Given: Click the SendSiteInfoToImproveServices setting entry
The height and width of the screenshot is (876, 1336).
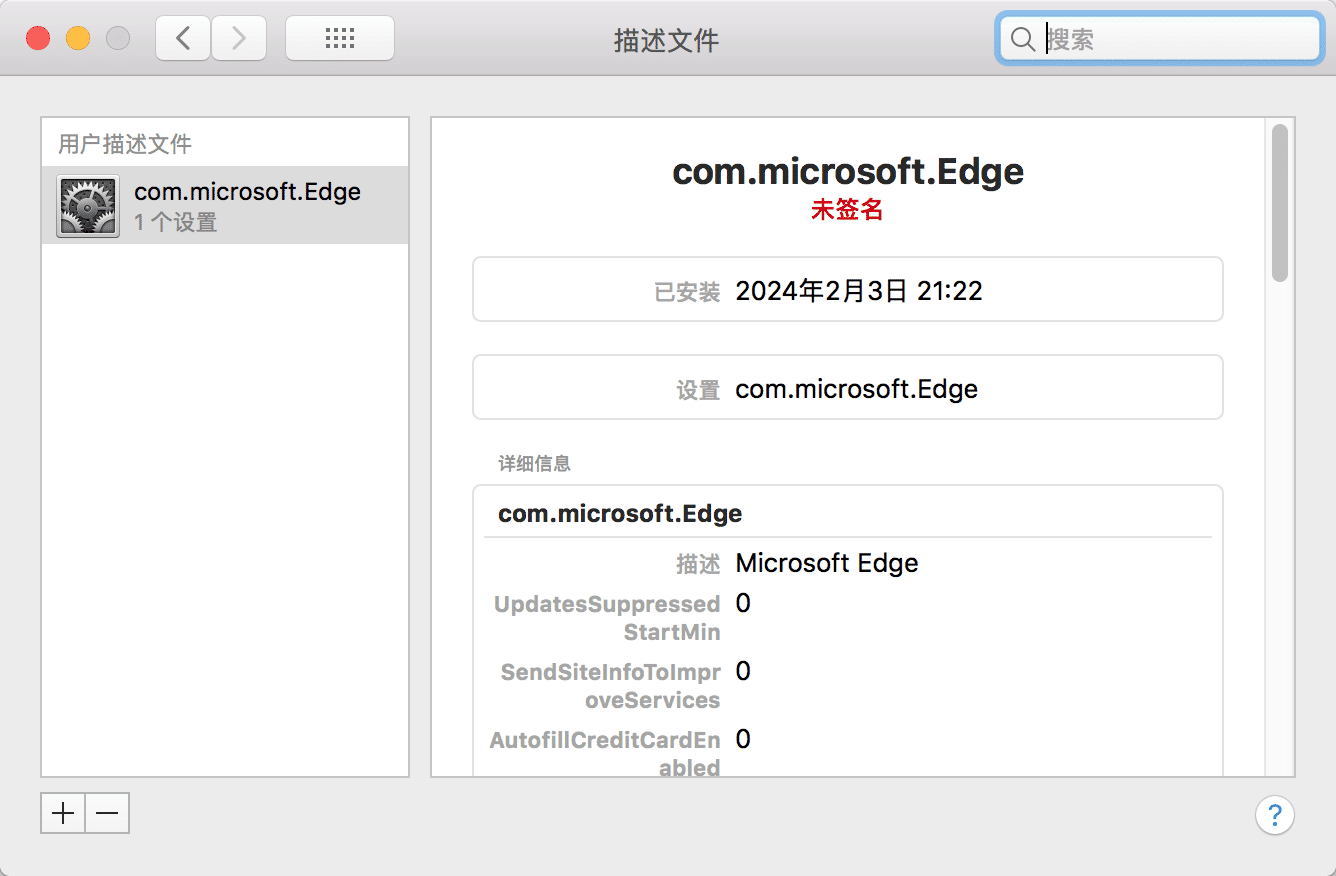Looking at the screenshot, I should pos(610,686).
